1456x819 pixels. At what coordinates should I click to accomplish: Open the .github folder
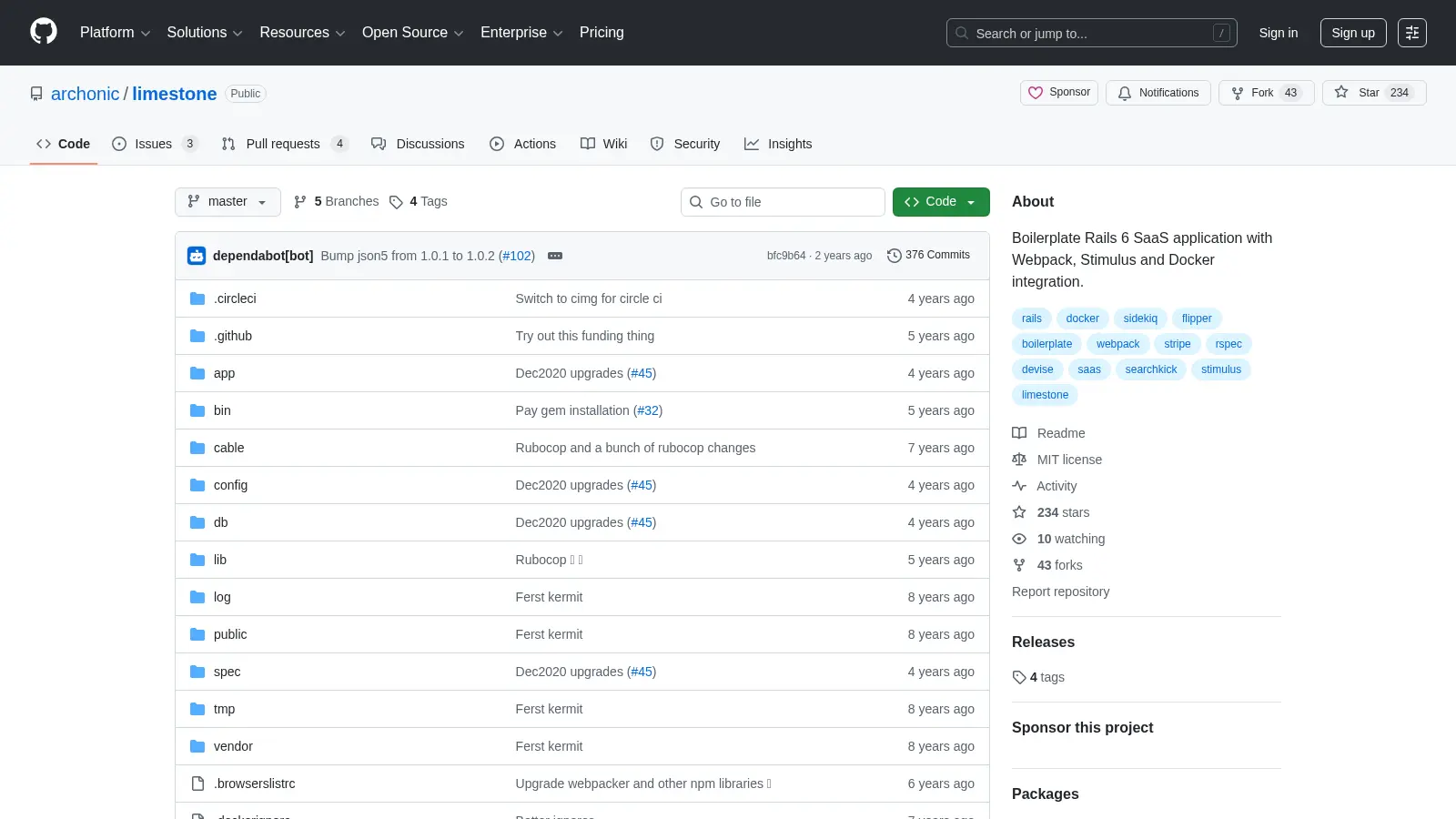tap(233, 336)
